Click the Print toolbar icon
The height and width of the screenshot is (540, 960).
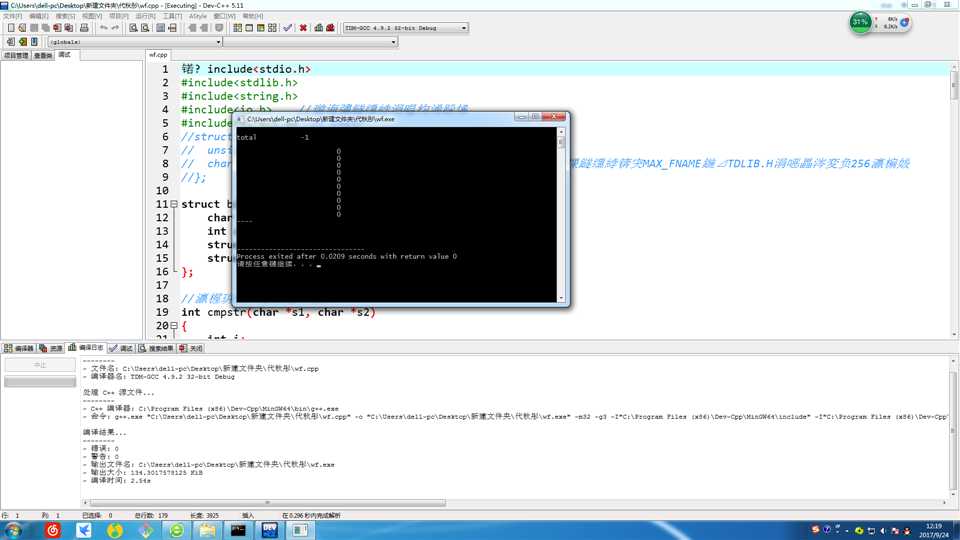[84, 28]
